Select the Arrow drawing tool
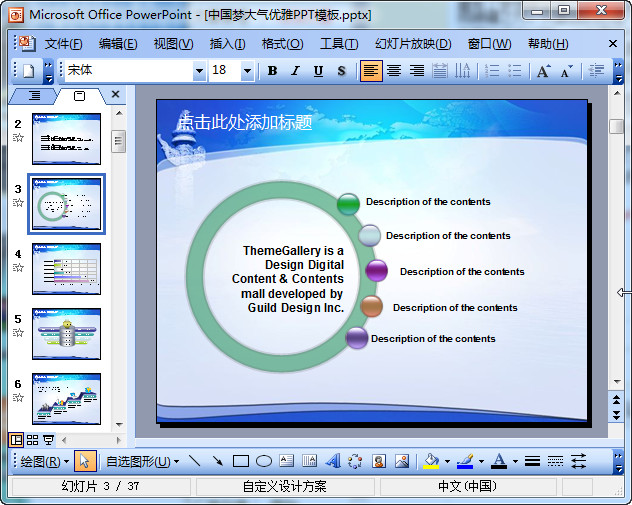The height and width of the screenshot is (505, 632). 218,461
